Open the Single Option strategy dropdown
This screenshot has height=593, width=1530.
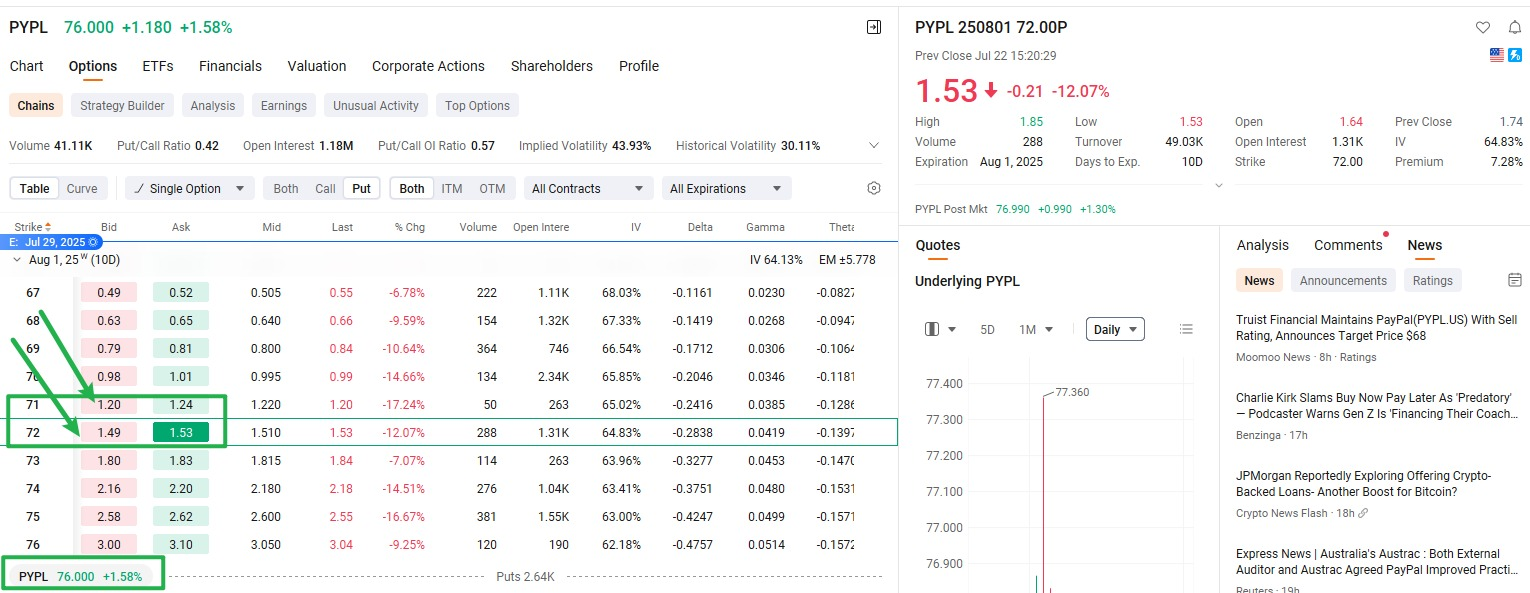tap(190, 188)
